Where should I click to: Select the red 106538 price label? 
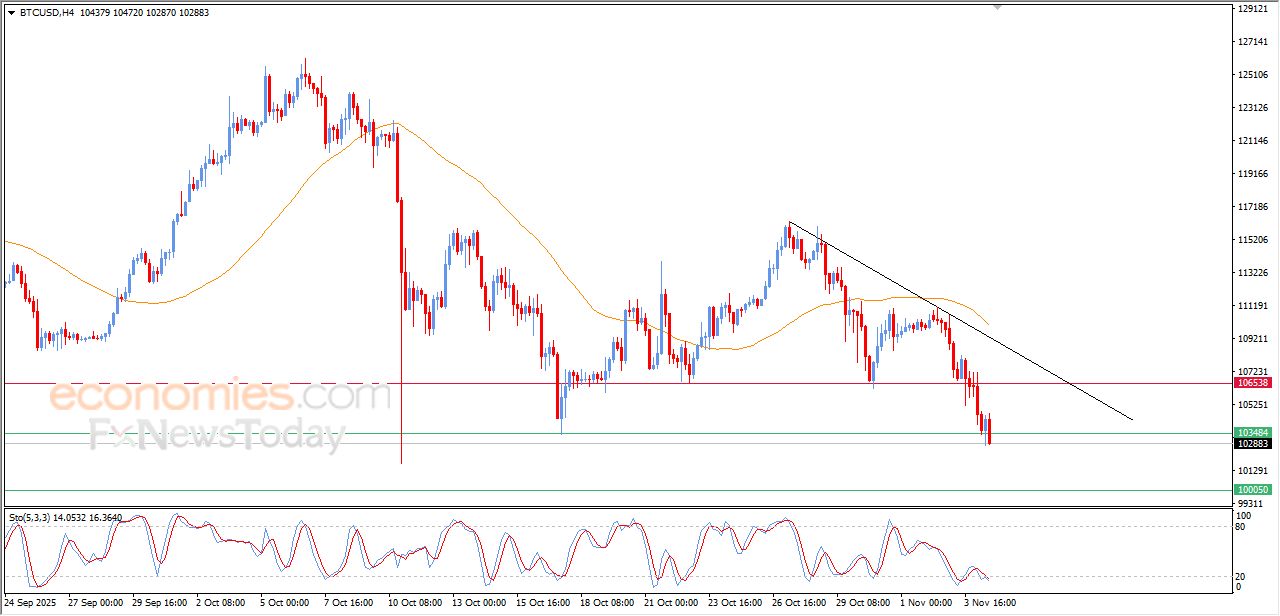[1252, 383]
